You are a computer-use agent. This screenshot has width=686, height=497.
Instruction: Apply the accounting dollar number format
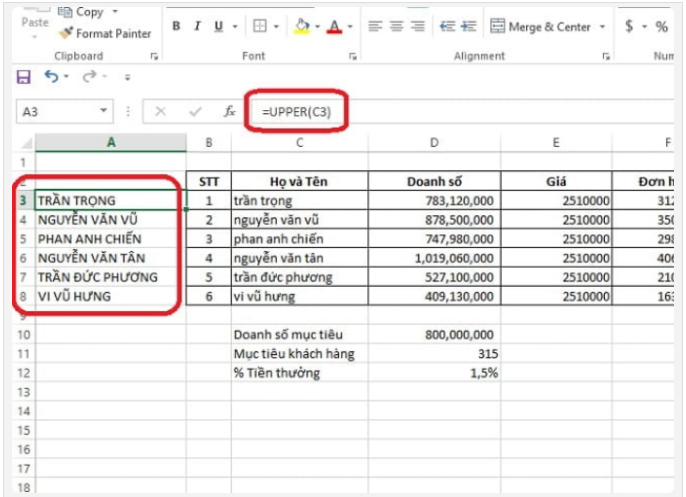(629, 26)
